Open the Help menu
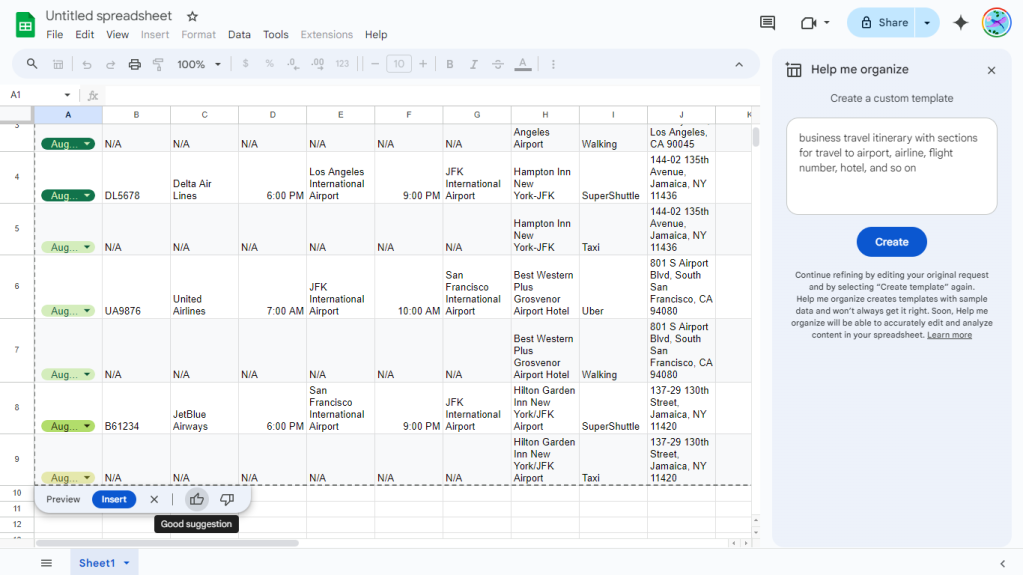 376,35
